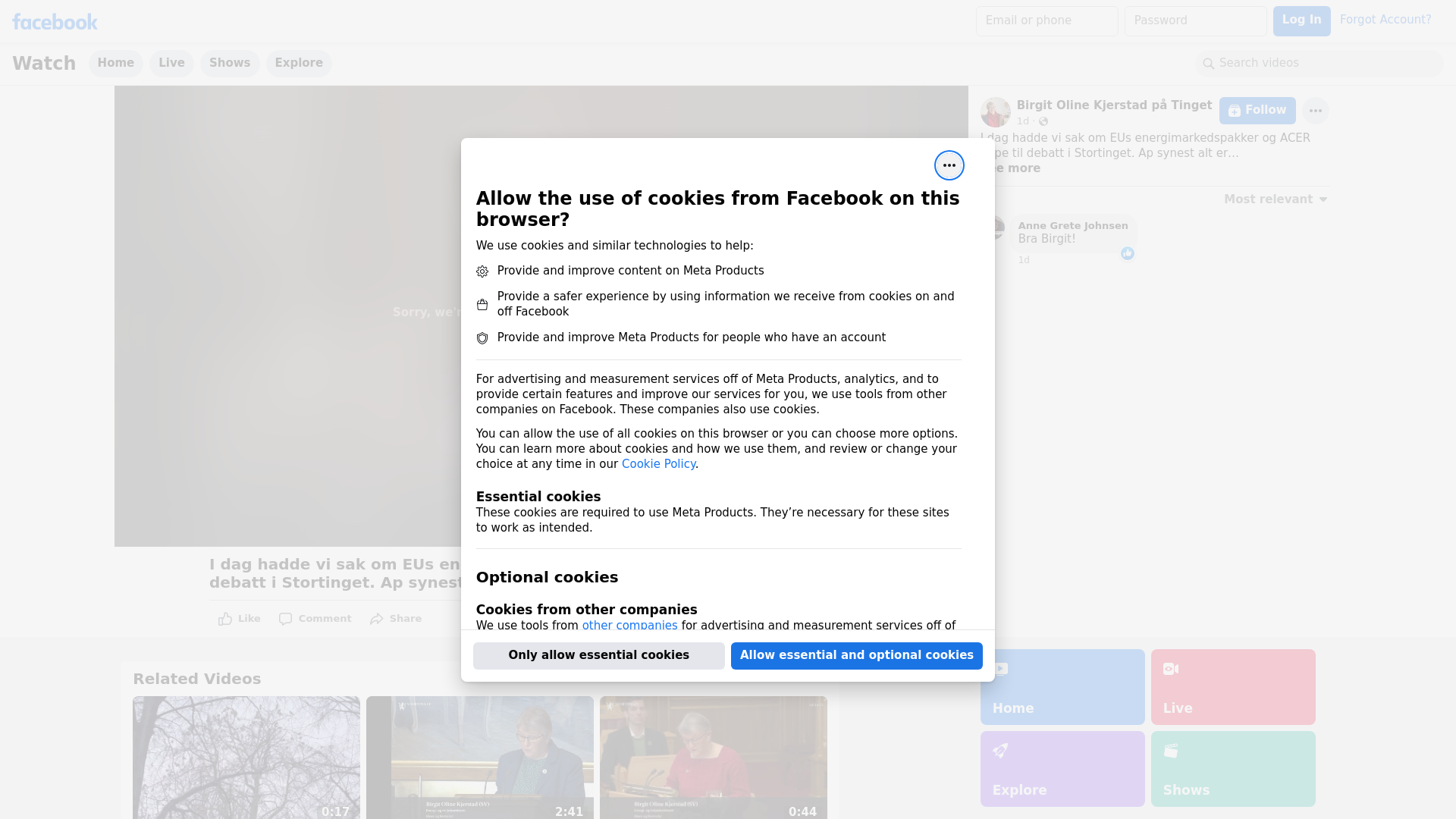Open the related video lasting 0:17
Viewport: 1456px width, 819px height.
[x=246, y=758]
